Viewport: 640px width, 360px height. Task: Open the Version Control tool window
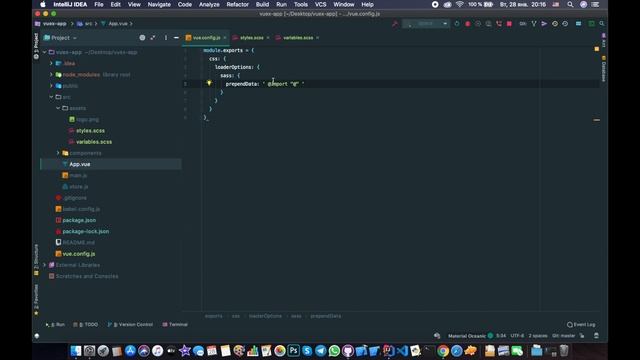[130, 324]
